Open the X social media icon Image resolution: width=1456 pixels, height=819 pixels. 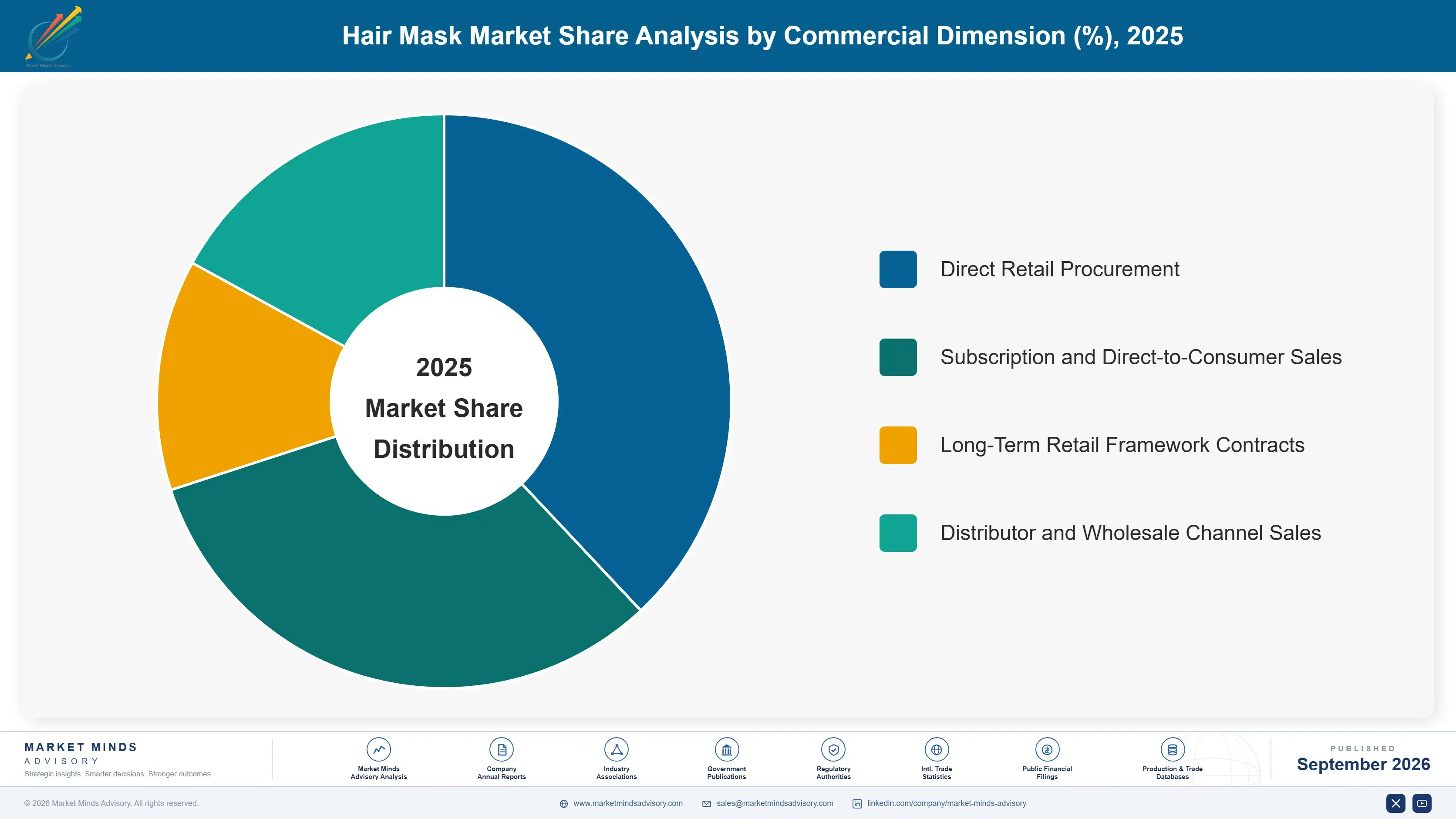[x=1395, y=803]
